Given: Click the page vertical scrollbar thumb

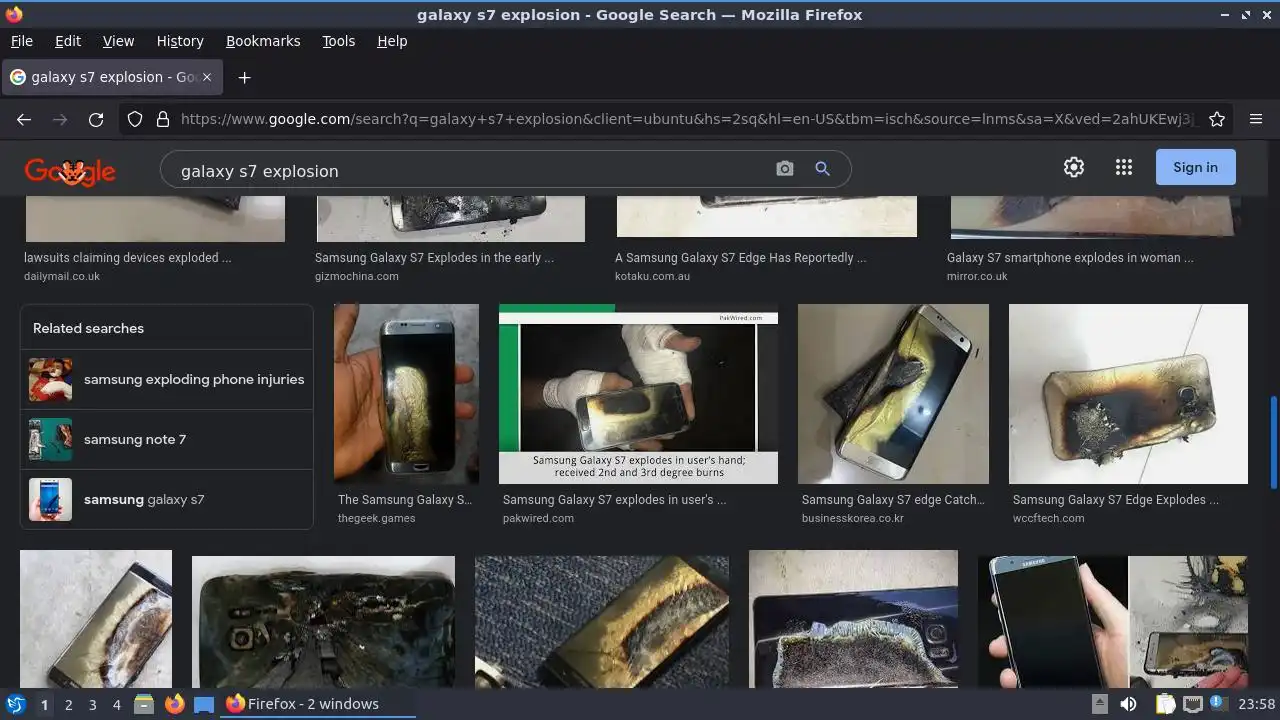Looking at the screenshot, I should pos(1273,444).
